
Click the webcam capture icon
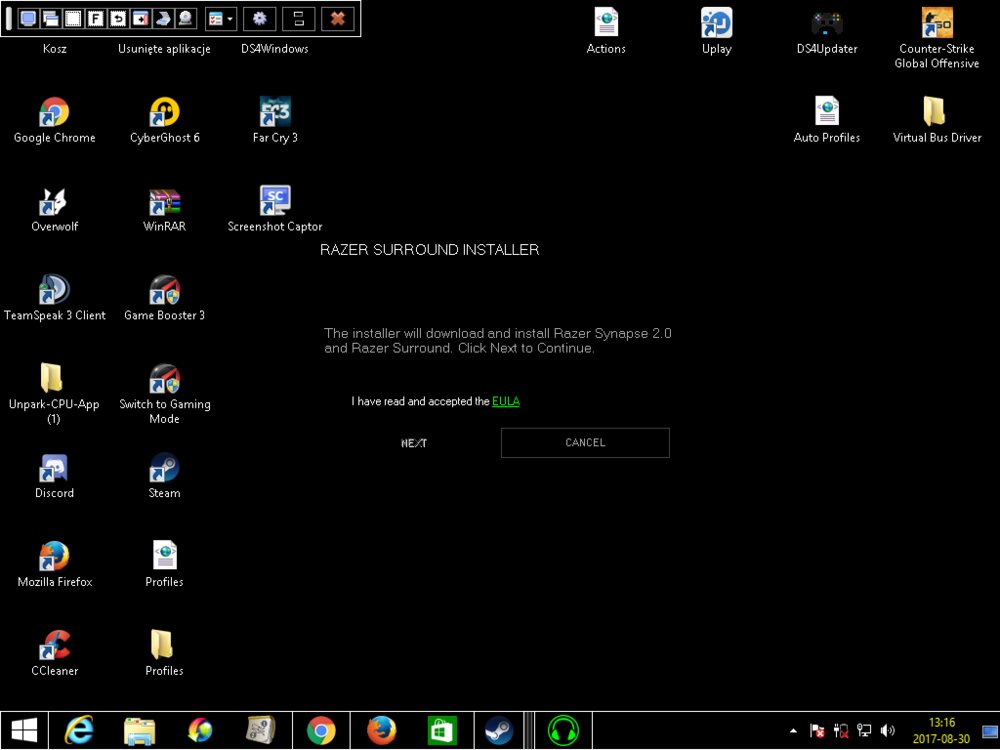(185, 18)
